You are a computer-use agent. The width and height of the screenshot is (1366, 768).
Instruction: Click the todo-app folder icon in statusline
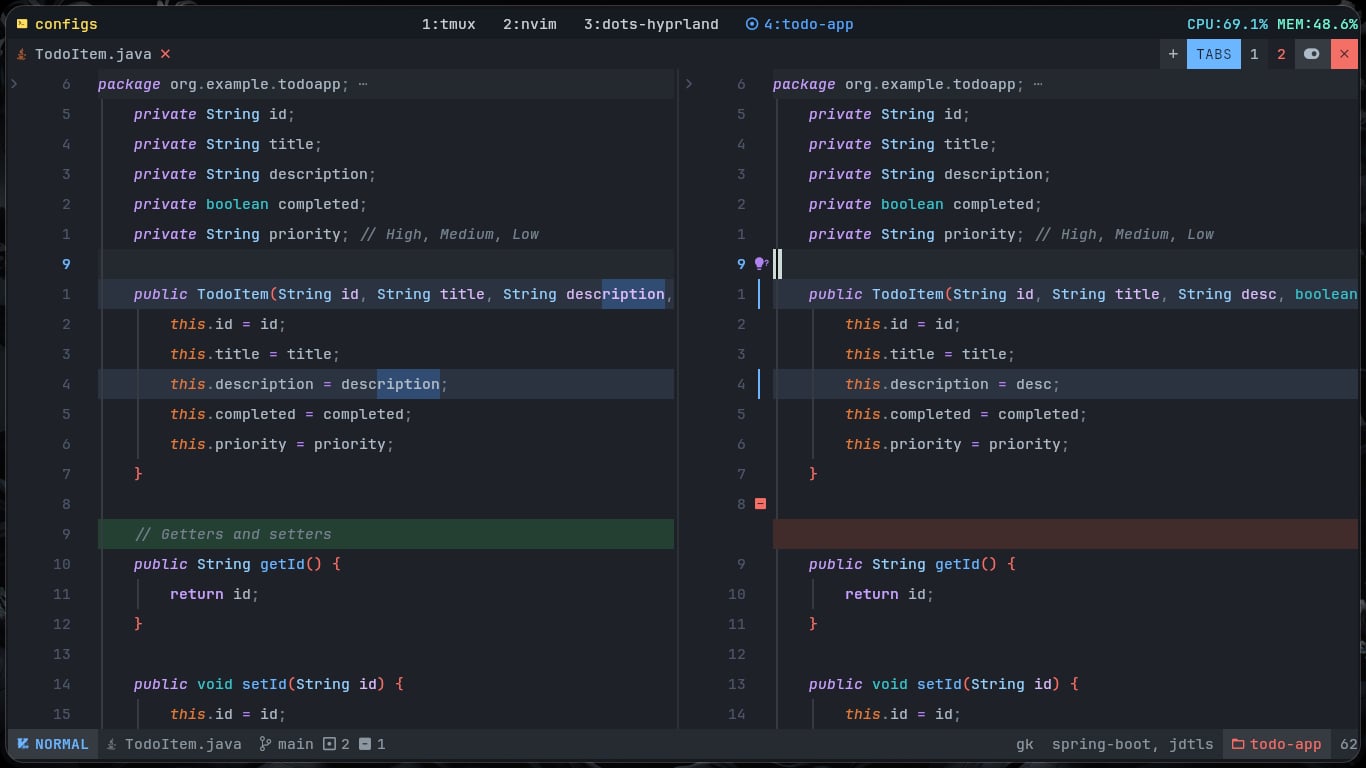click(1238, 744)
